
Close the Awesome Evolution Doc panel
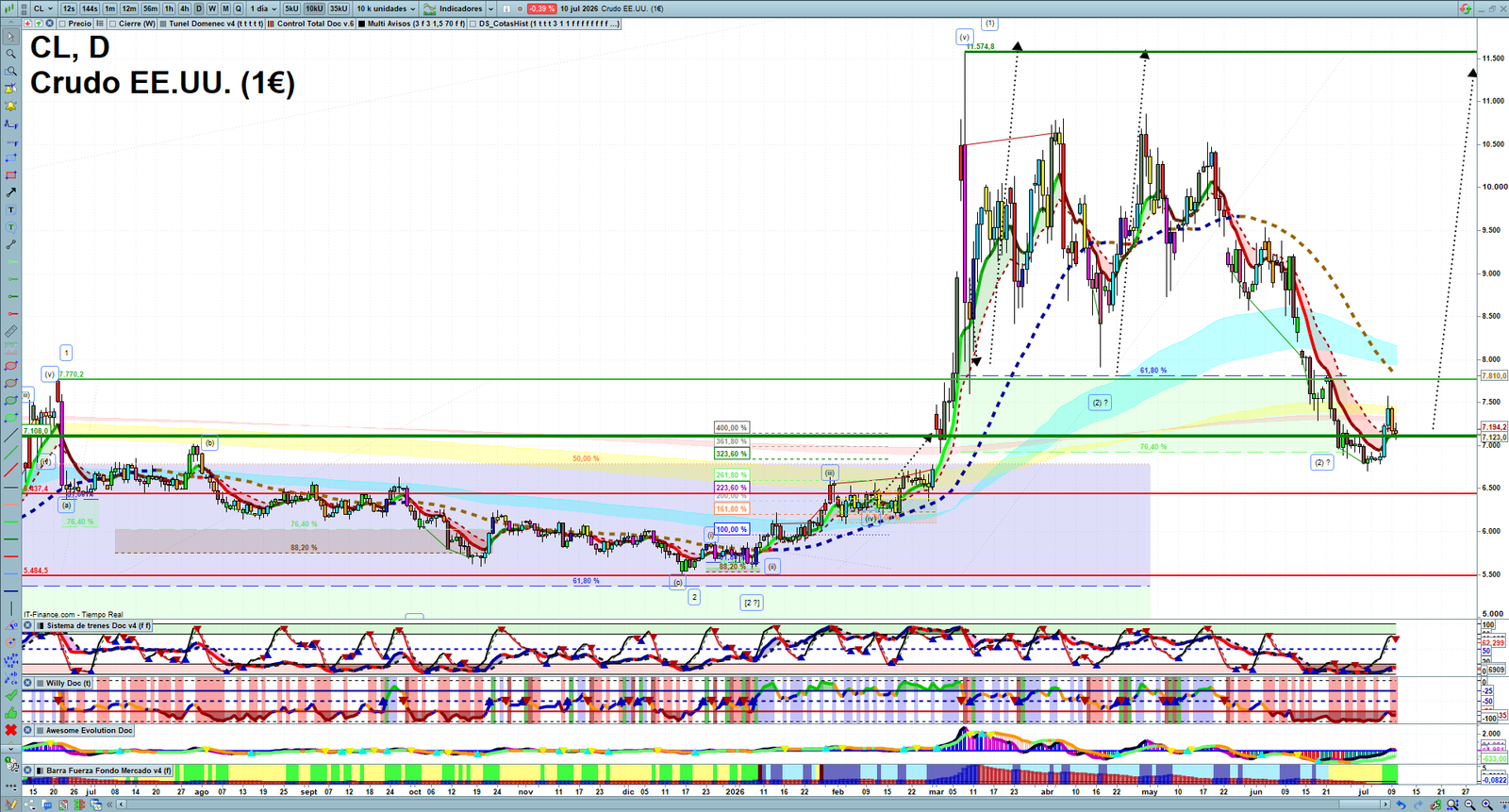pos(27,730)
